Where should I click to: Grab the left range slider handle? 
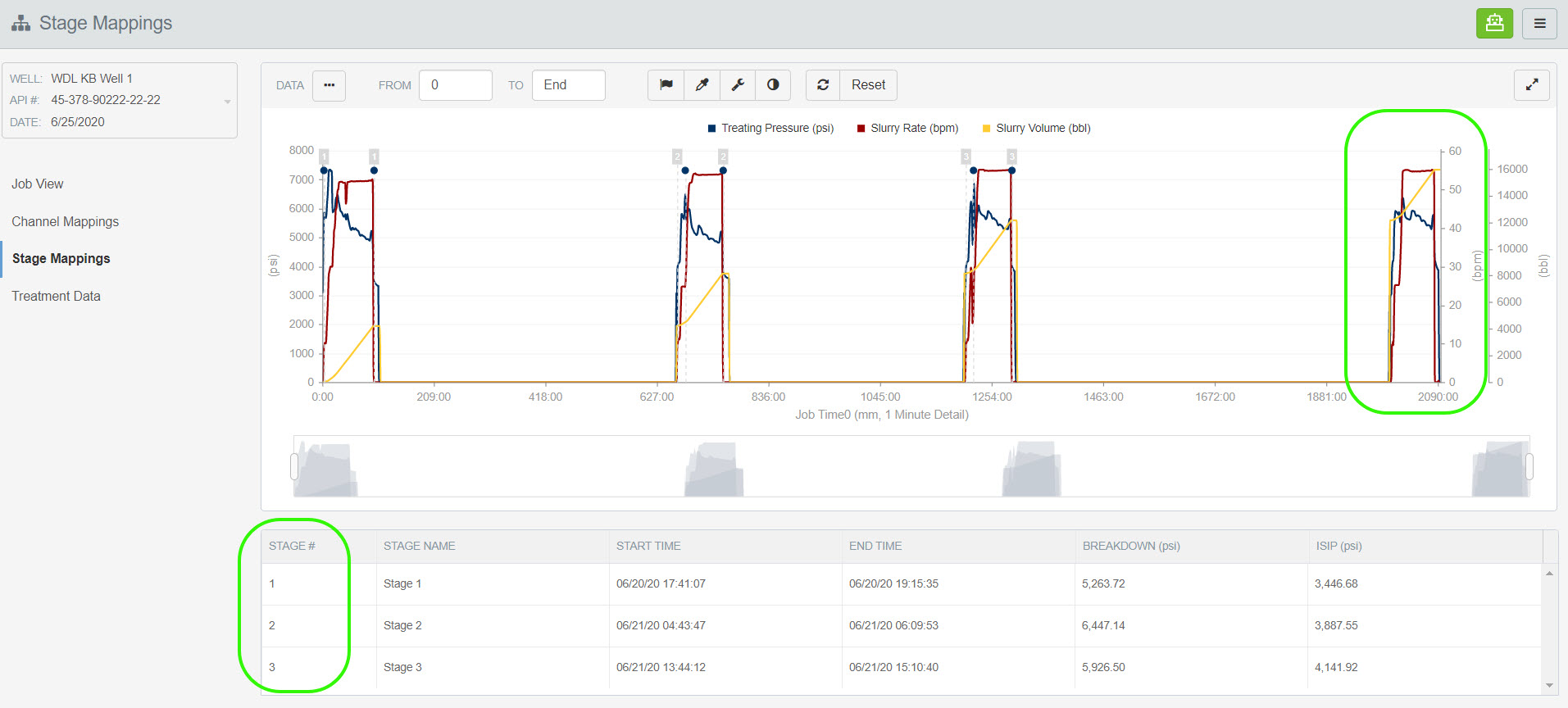pyautogui.click(x=294, y=466)
